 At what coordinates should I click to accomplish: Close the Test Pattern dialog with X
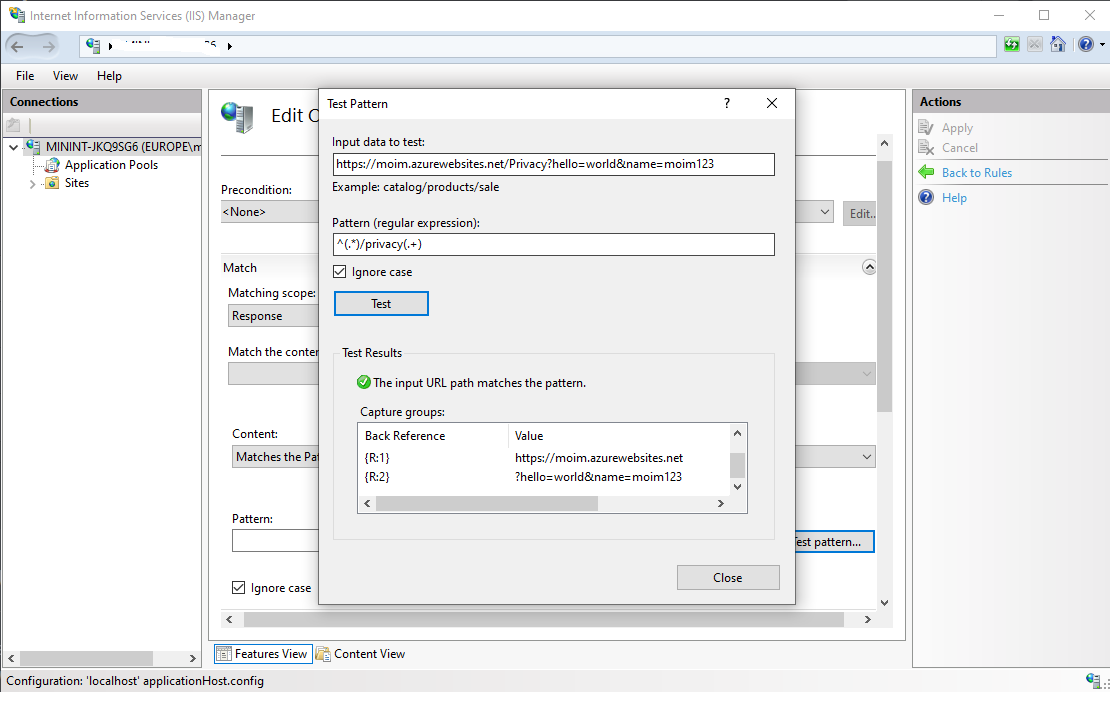point(771,103)
